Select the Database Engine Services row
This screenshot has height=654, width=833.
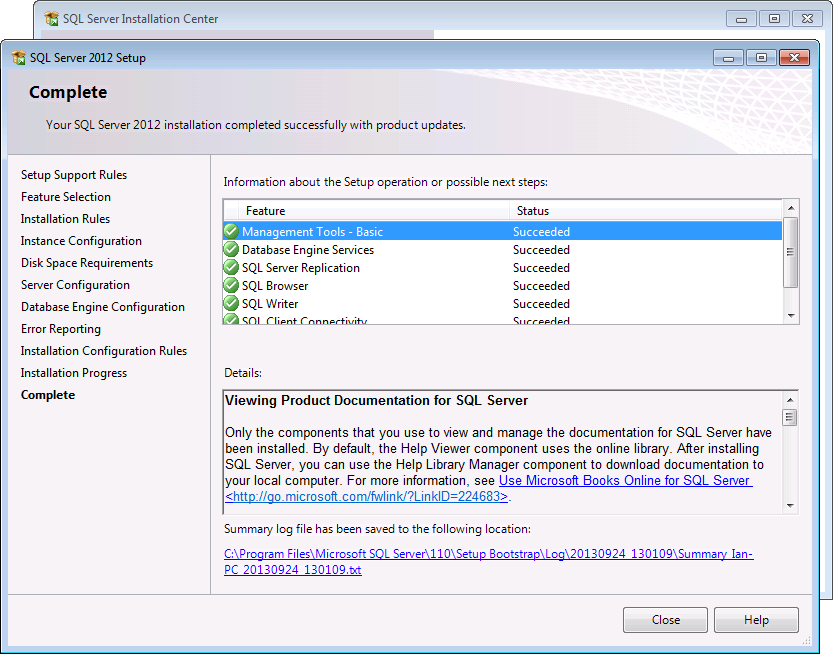pos(503,250)
